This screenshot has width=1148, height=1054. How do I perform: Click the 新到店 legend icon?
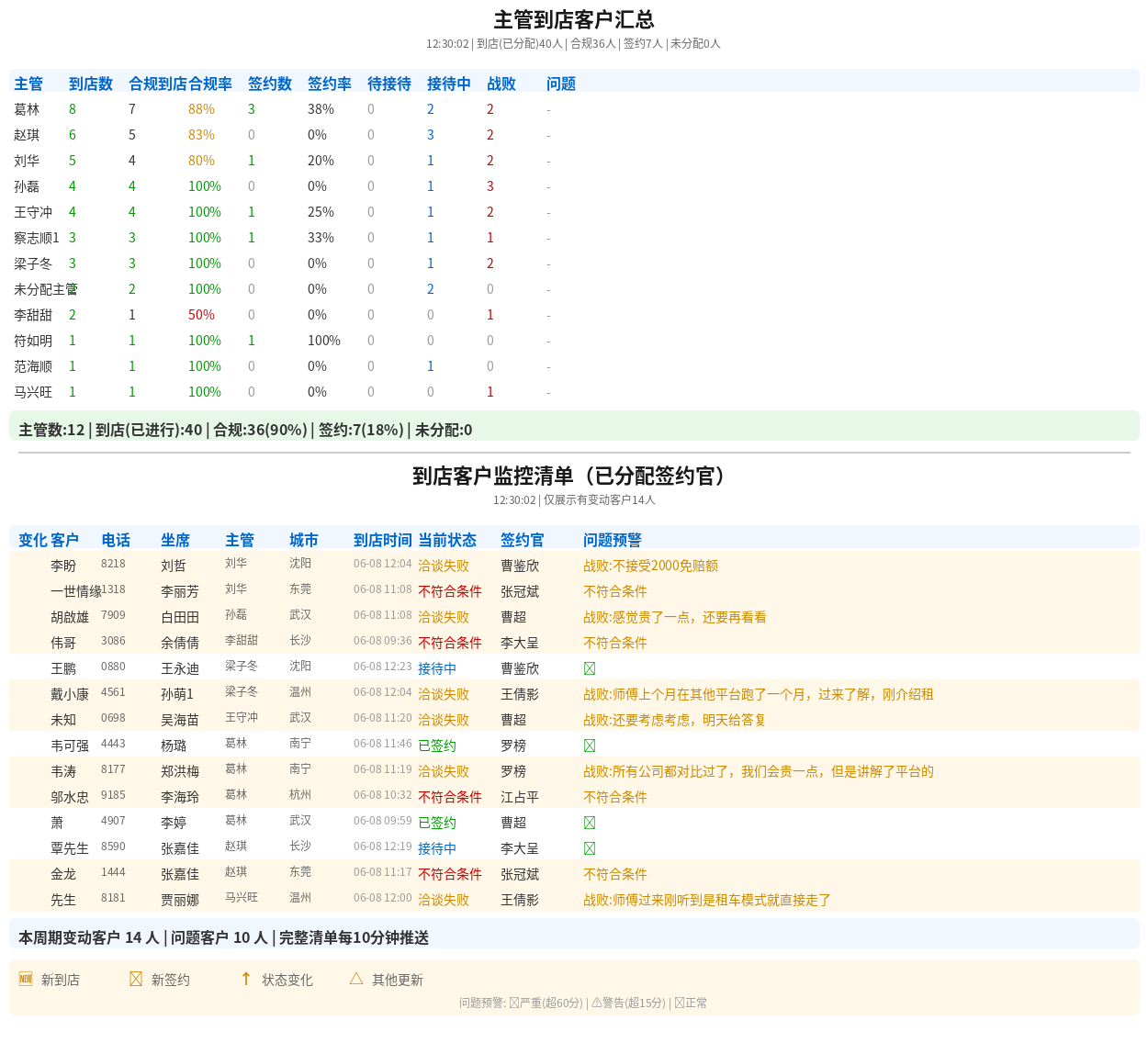[26, 979]
